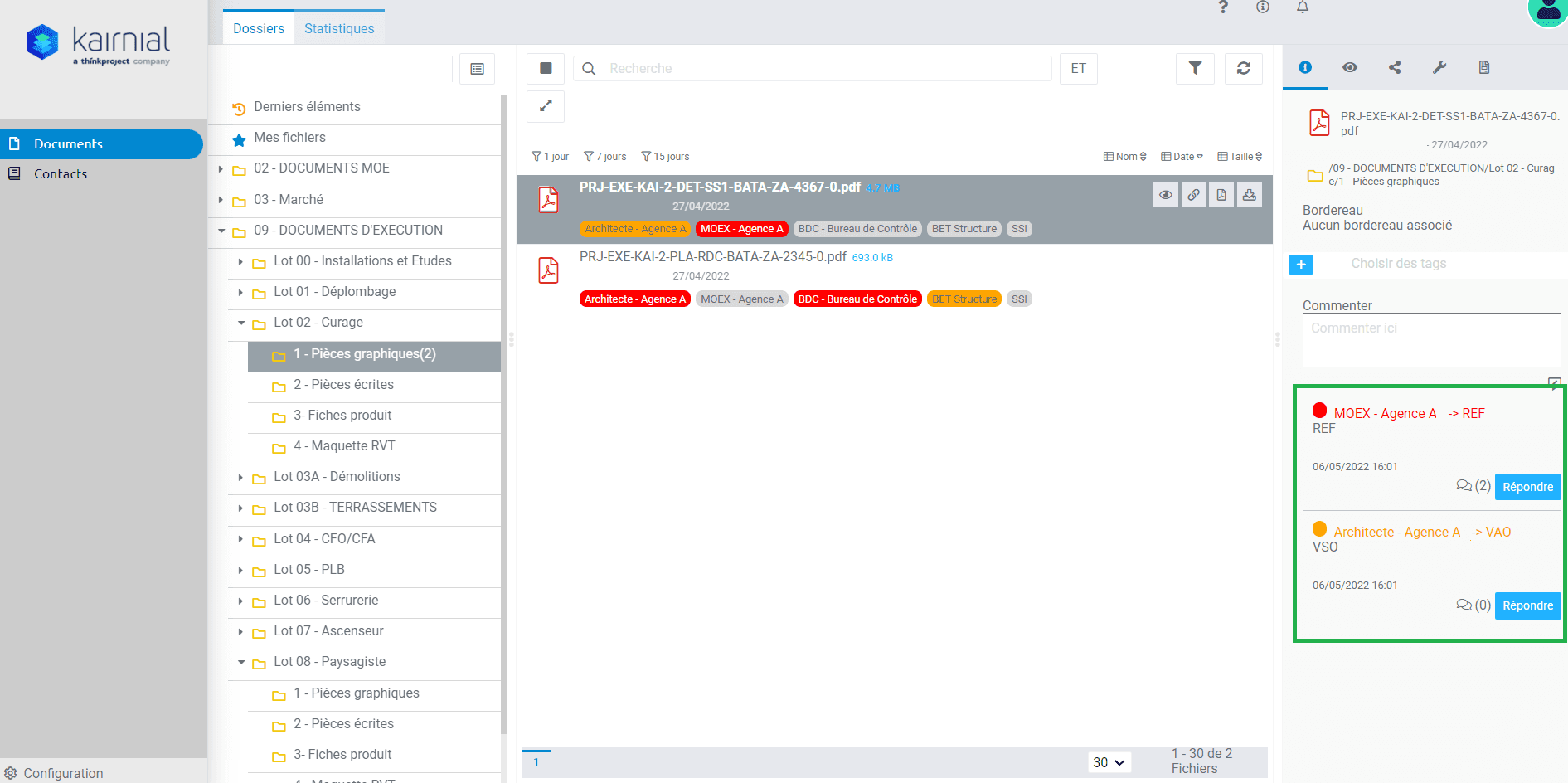Image resolution: width=1568 pixels, height=783 pixels.
Task: Open the PRJ-EXE-KAI-2-PLA-RDC-BATA-ZA-2345-0.pdf file
Action: (712, 257)
